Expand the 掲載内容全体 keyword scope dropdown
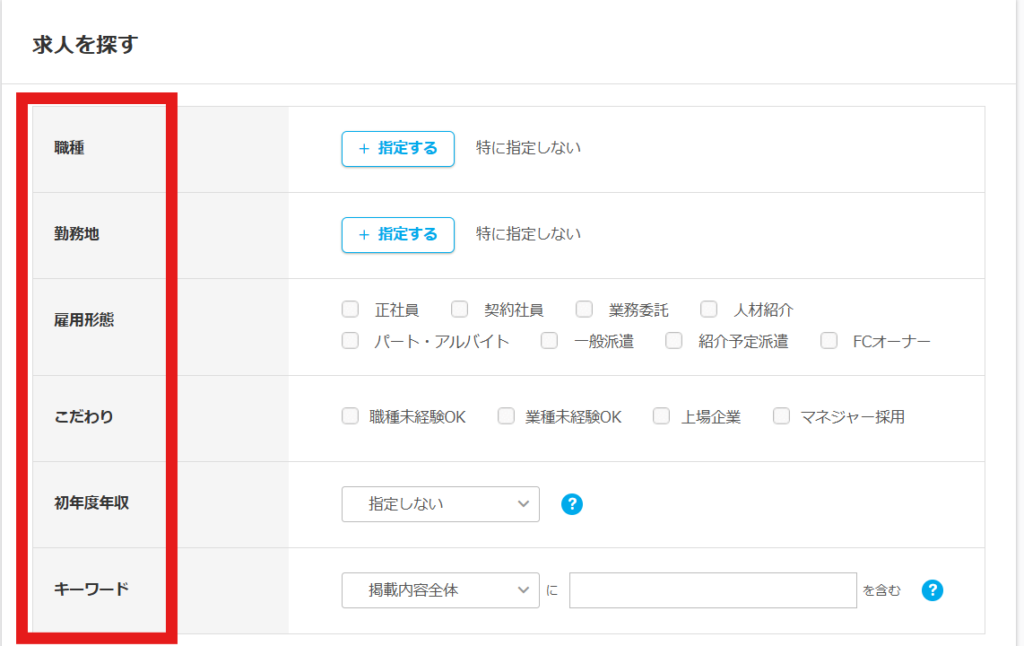Image resolution: width=1024 pixels, height=646 pixels. click(x=440, y=590)
